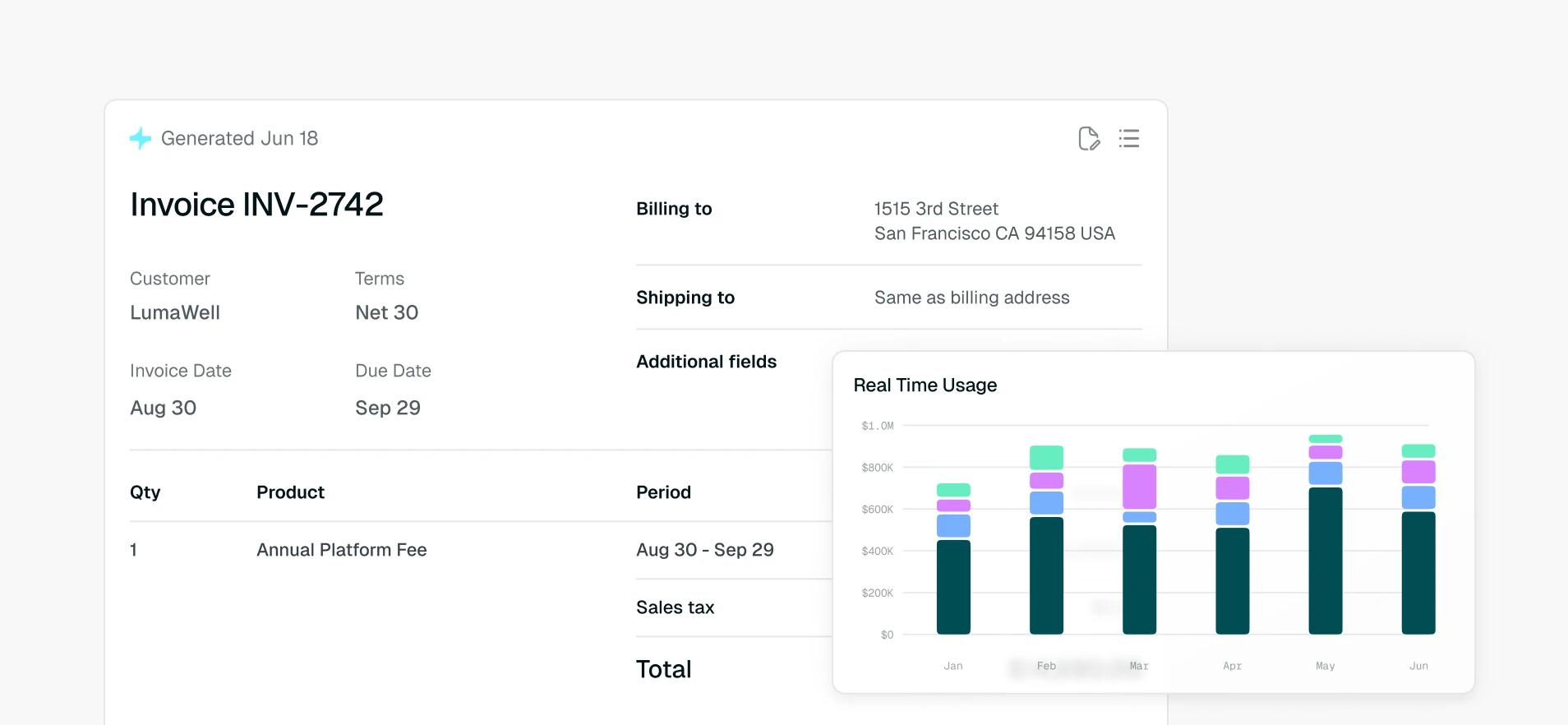Image resolution: width=1568 pixels, height=725 pixels.
Task: Select the Net 30 terms value
Action: click(x=386, y=312)
